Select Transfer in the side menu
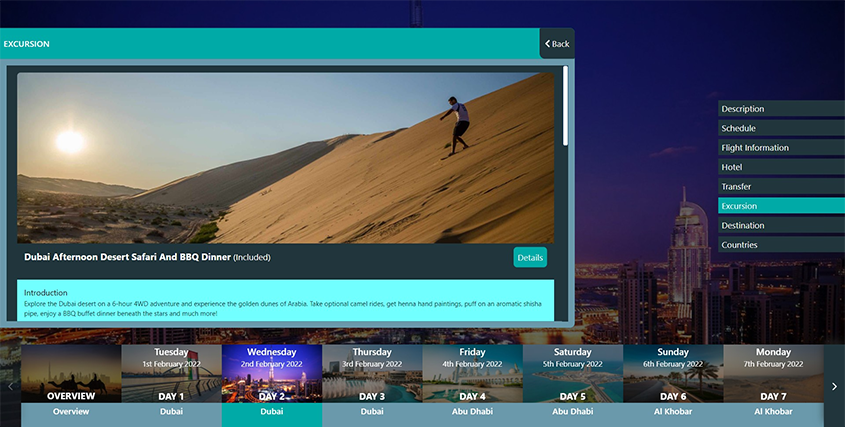 coord(780,187)
